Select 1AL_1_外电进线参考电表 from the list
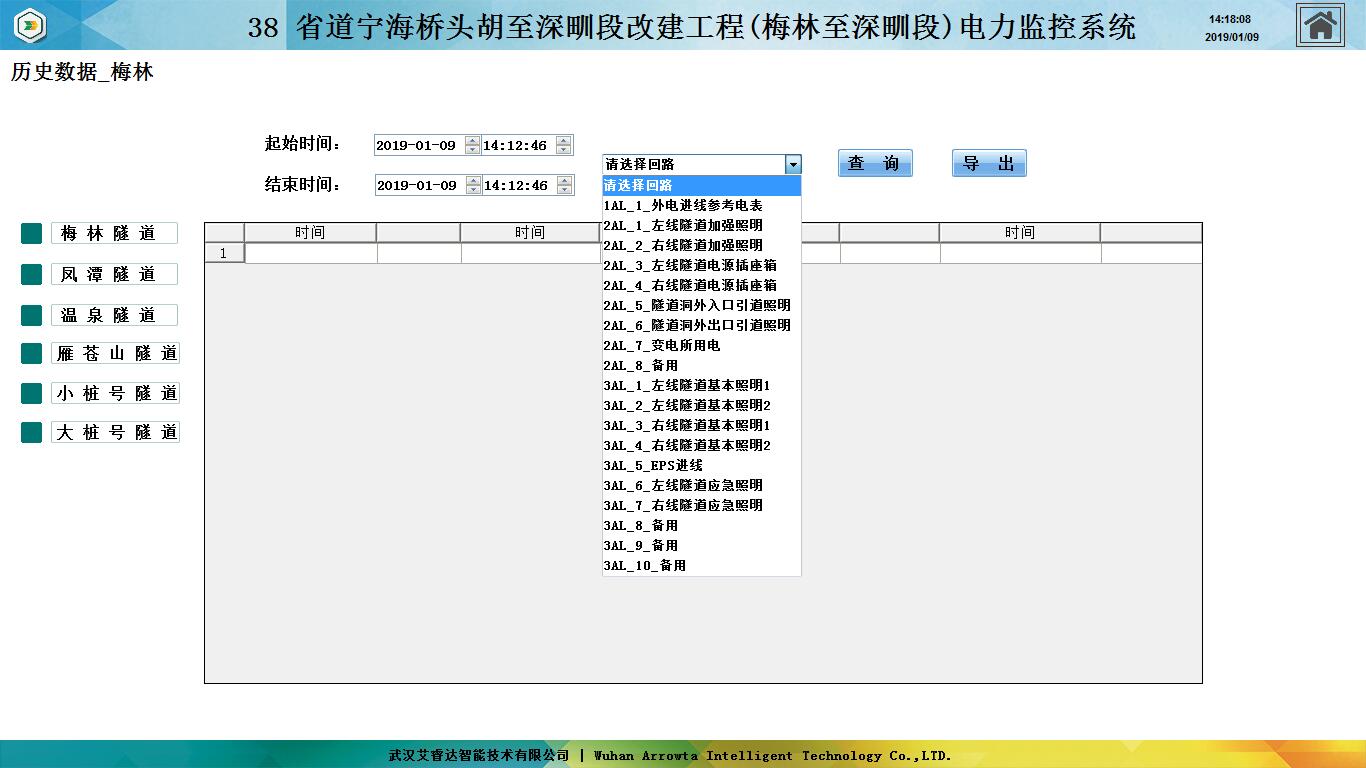This screenshot has height=768, width=1366. click(683, 205)
